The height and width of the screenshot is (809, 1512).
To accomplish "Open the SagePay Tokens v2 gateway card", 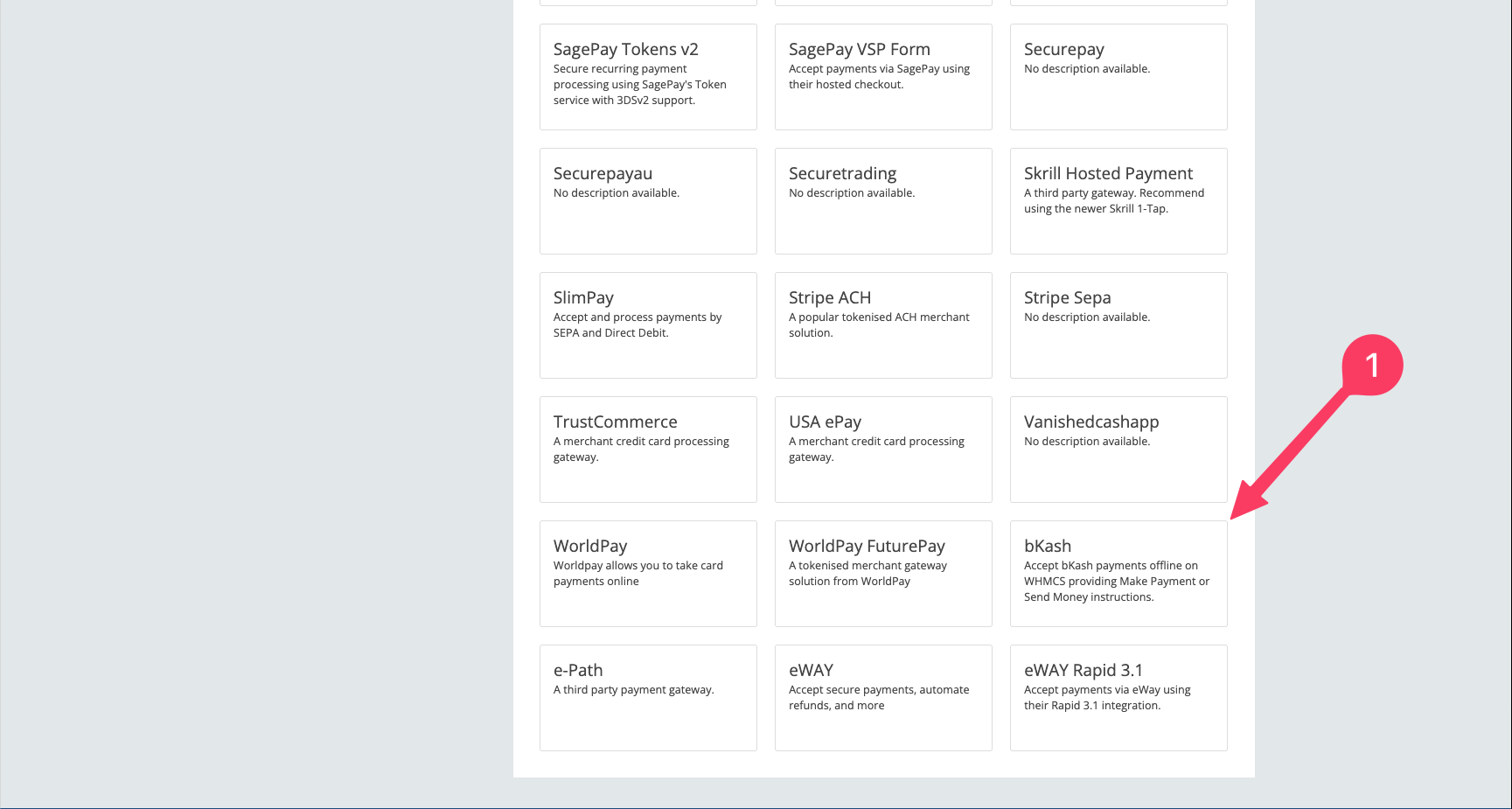I will pyautogui.click(x=648, y=77).
